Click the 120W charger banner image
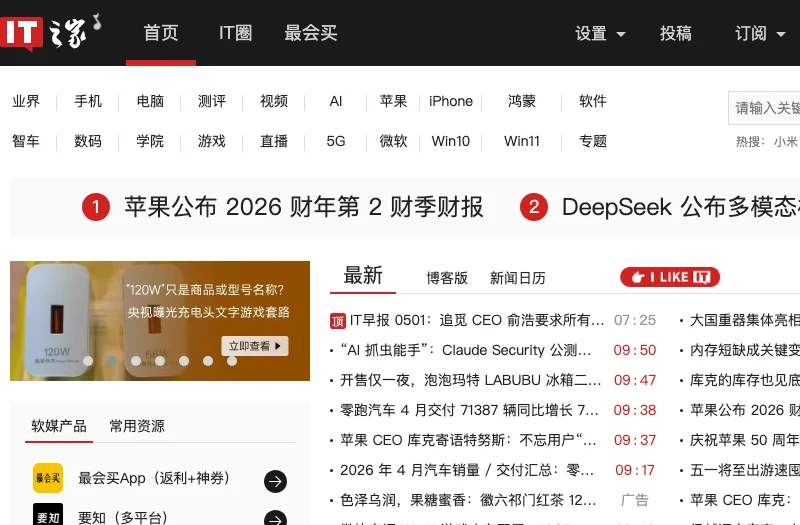This screenshot has width=800, height=525. [160, 321]
